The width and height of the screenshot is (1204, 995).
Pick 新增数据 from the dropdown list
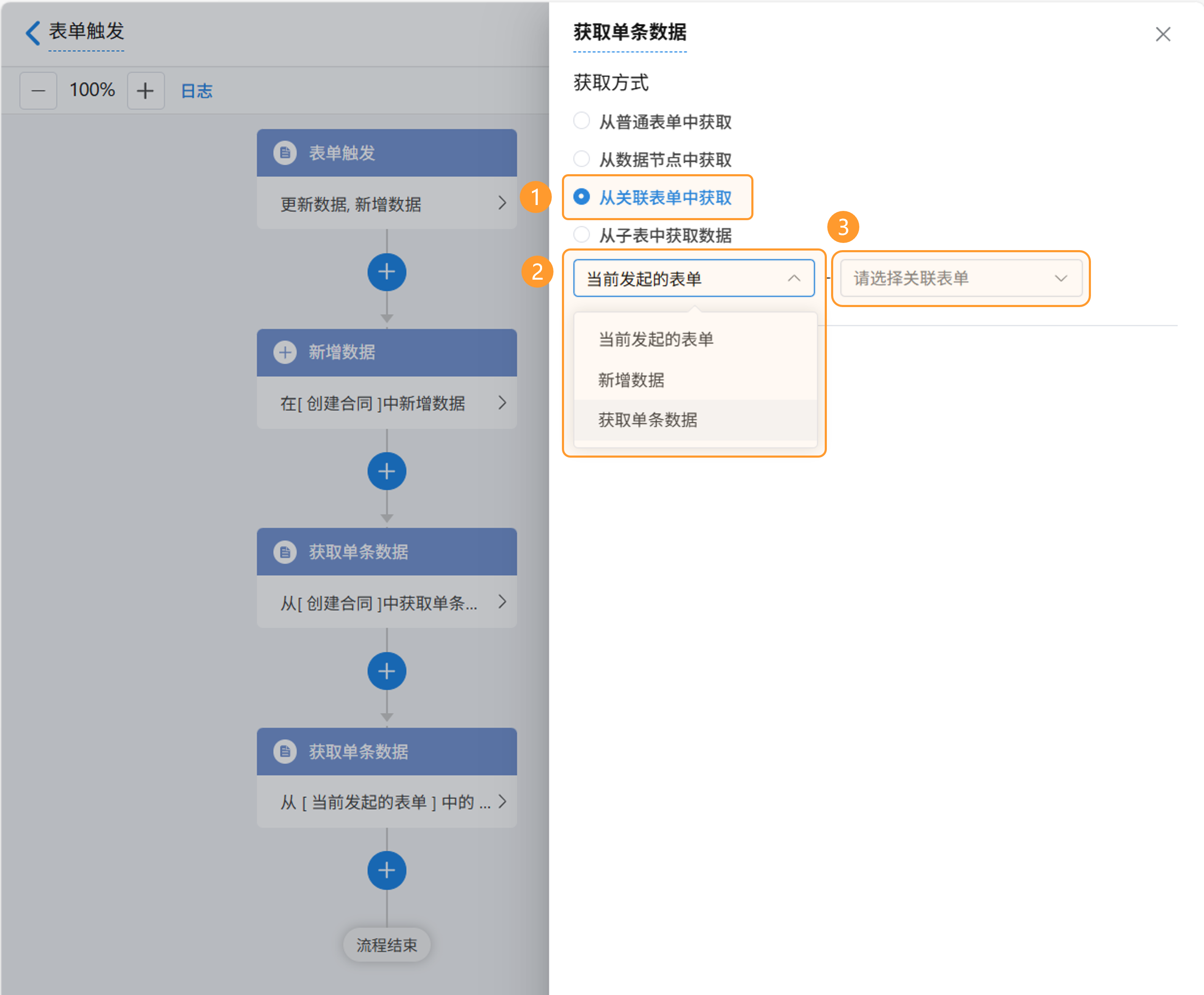pyautogui.click(x=631, y=380)
